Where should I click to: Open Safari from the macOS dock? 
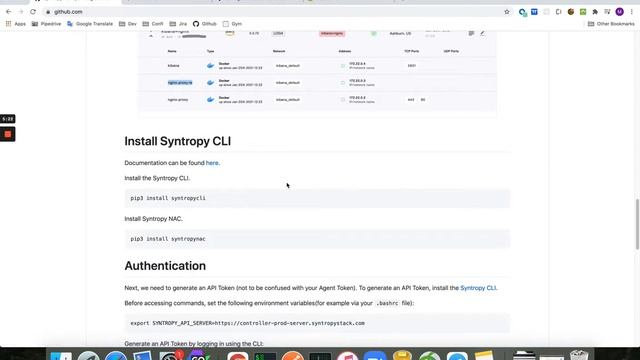coord(116,356)
